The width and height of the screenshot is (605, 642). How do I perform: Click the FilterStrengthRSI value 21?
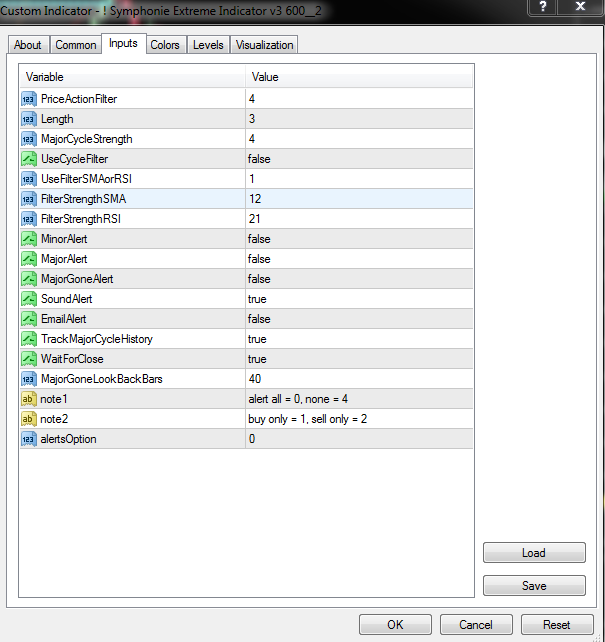coord(255,219)
